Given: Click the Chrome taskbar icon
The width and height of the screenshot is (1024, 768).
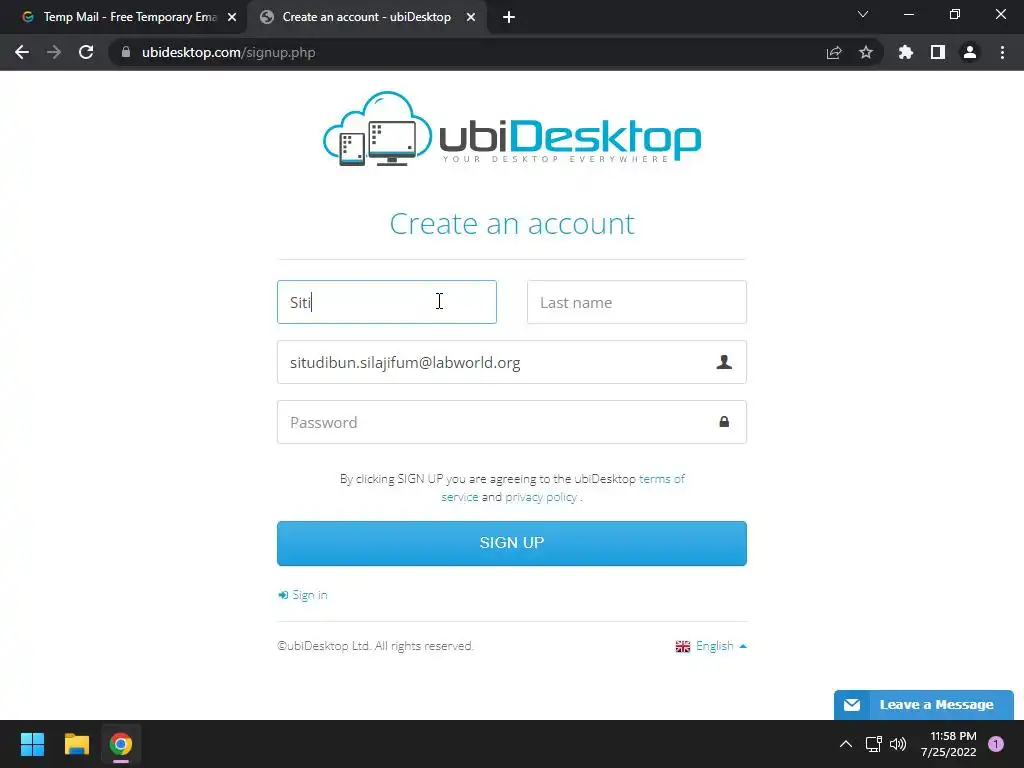Looking at the screenshot, I should pyautogui.click(x=121, y=744).
